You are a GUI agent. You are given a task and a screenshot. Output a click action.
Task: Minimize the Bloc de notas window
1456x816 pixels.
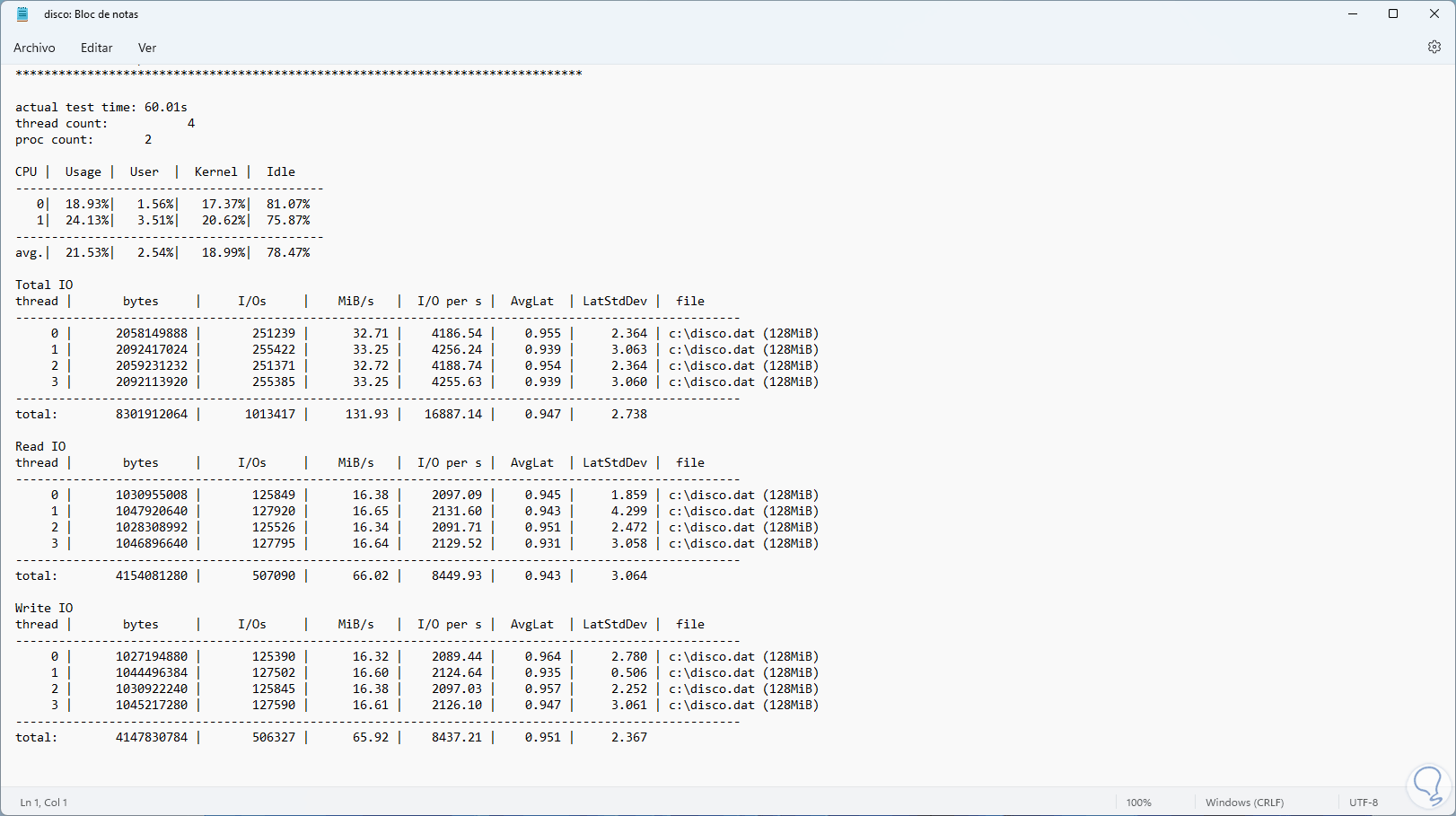click(x=1353, y=14)
